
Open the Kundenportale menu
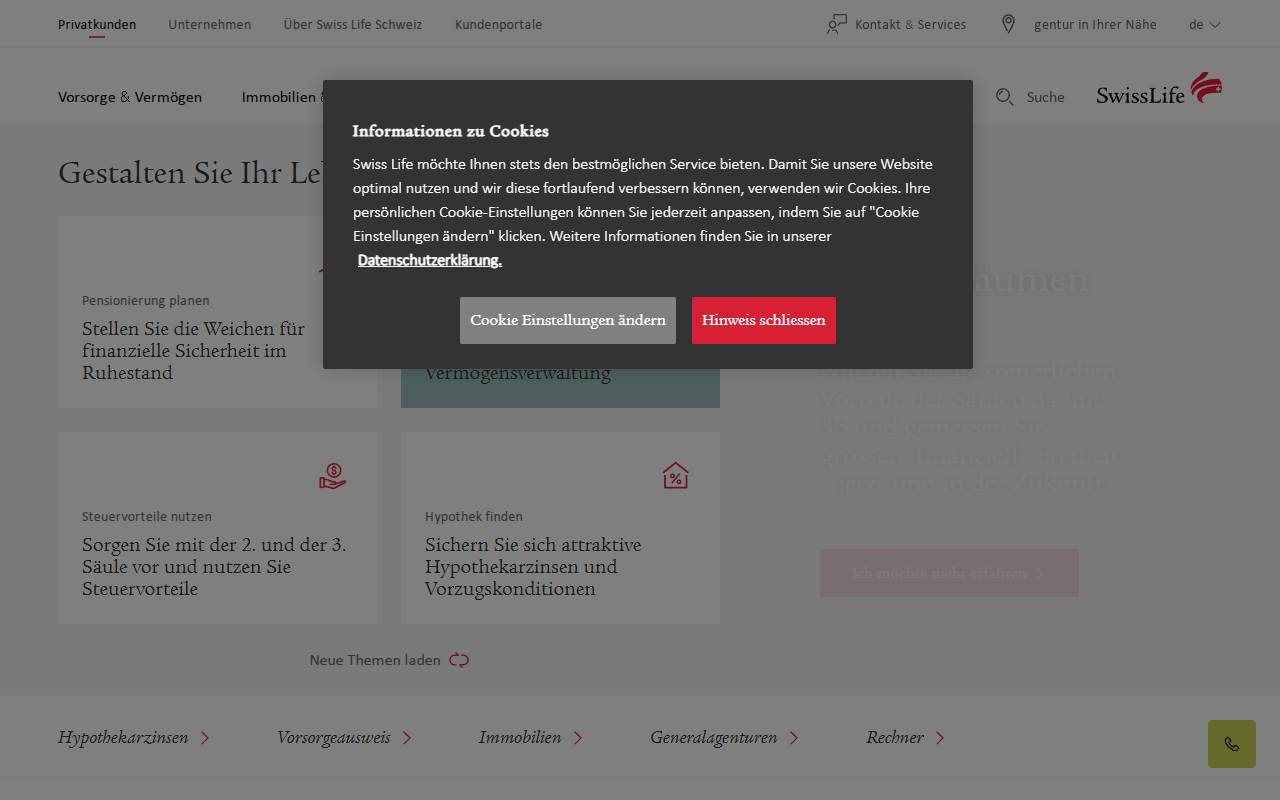pos(499,24)
